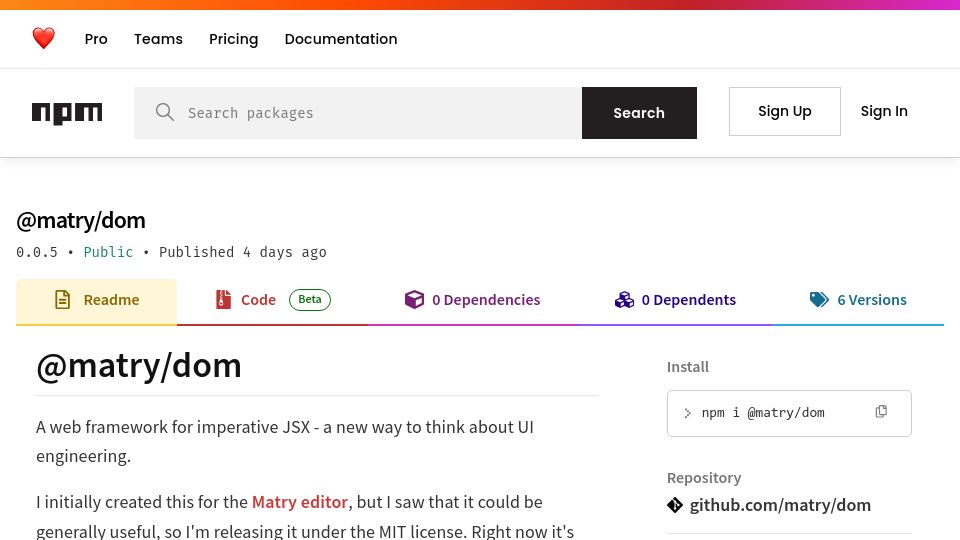The width and height of the screenshot is (960, 540).
Task: Click the magnifying glass search icon
Action: [165, 112]
